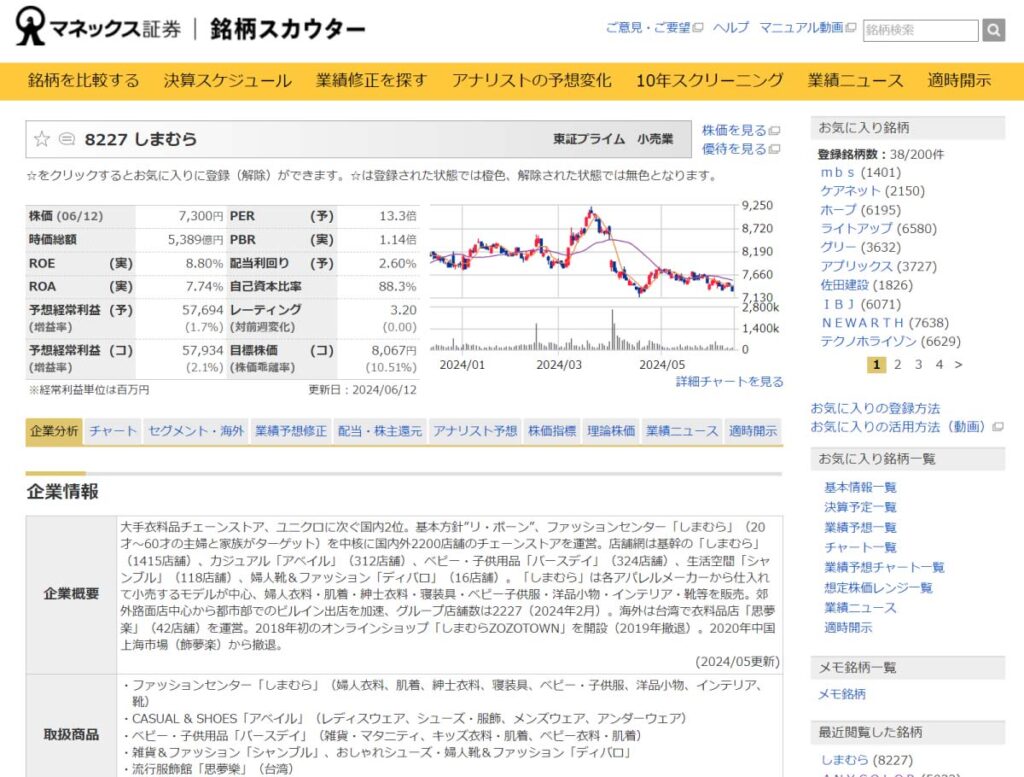The width and height of the screenshot is (1024, 777).
Task: Select current favorites page 1
Action: [876, 365]
